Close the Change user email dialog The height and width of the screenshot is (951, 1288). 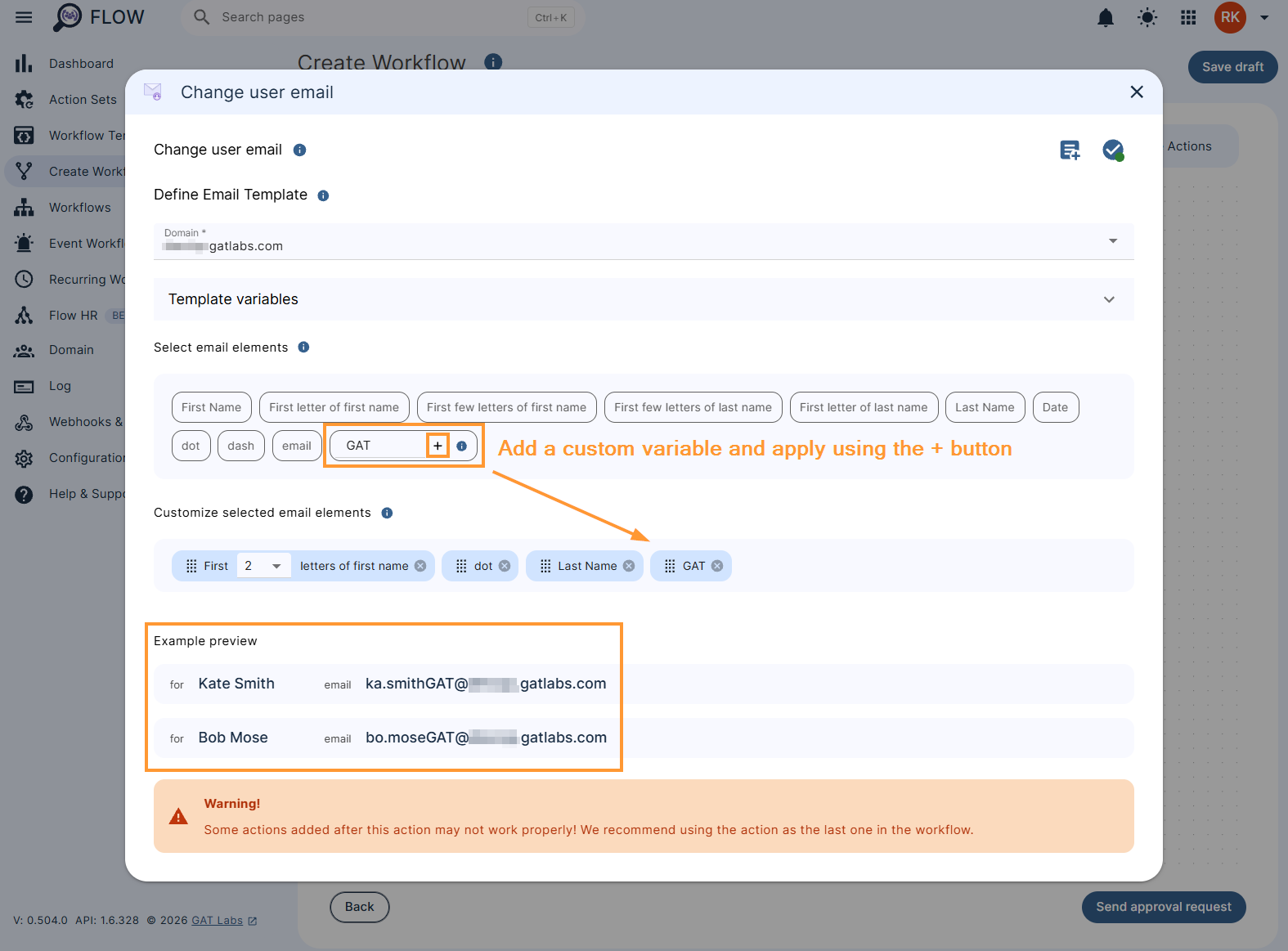click(1137, 92)
